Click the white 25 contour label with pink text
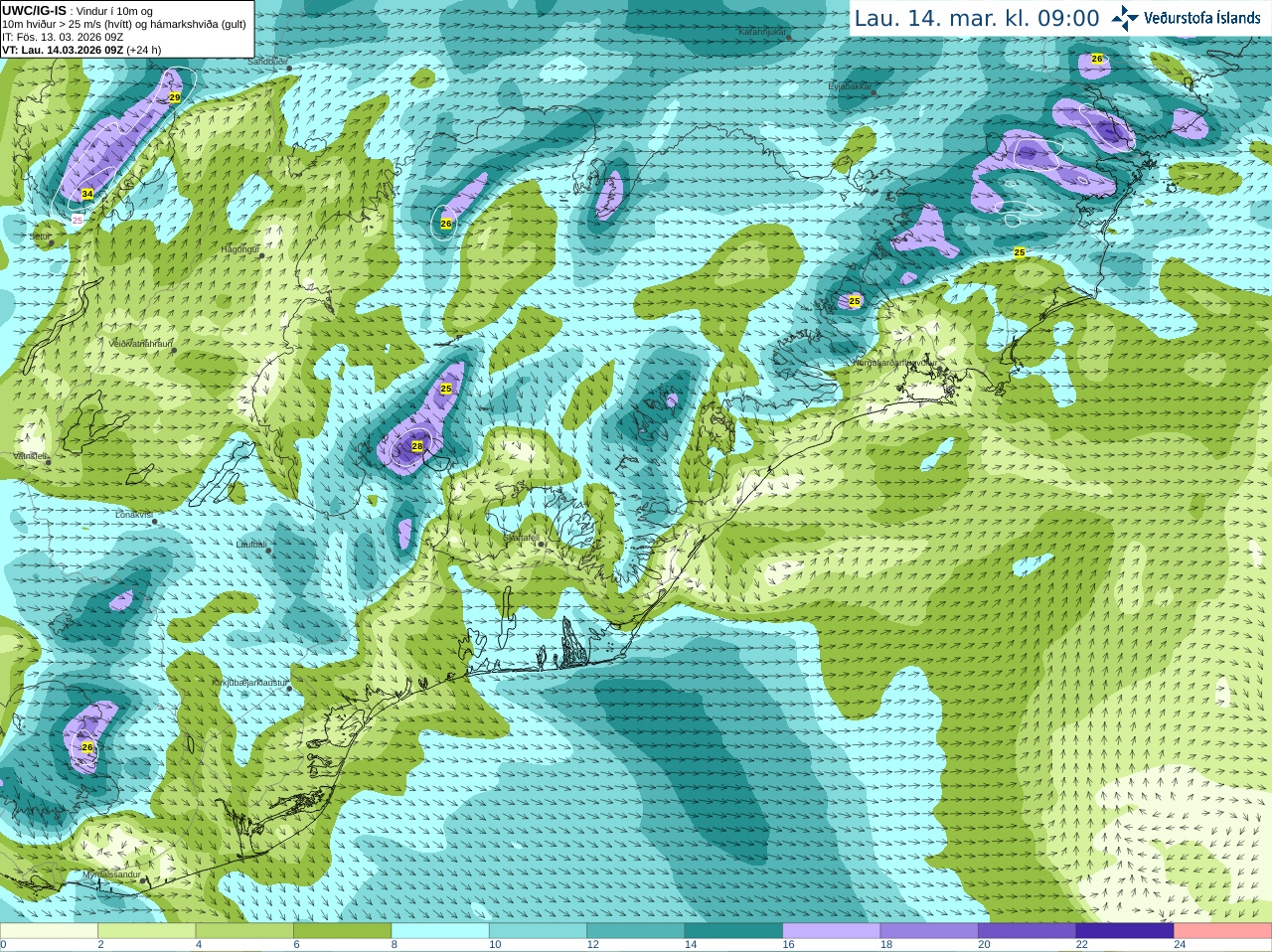1272x952 pixels. (78, 221)
